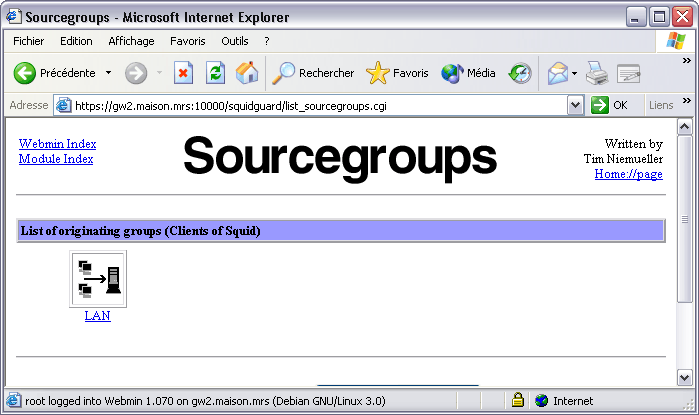Go to the Home page icon
Viewport: 699px width, 415px height.
[x=247, y=73]
